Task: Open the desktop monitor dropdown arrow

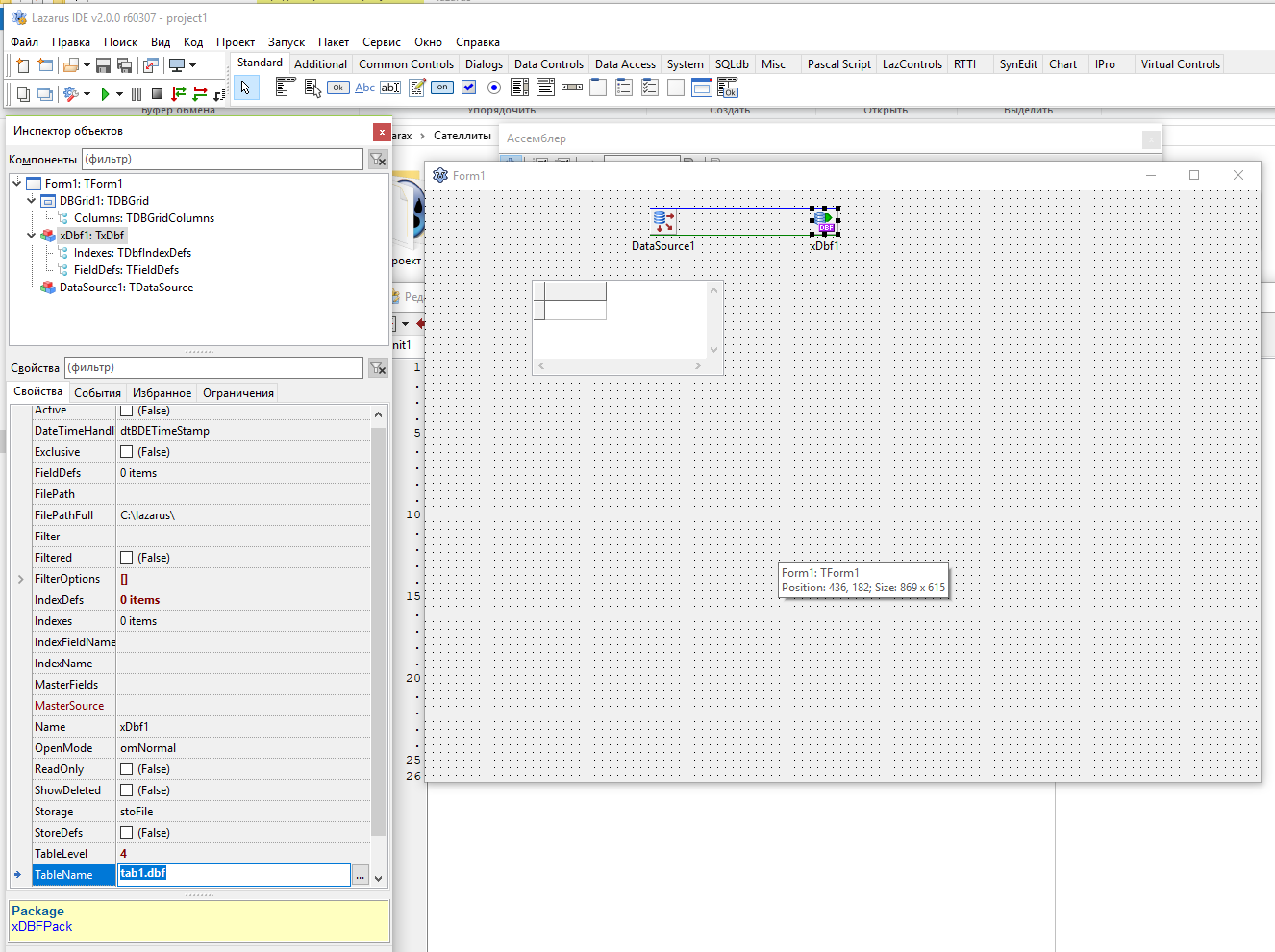Action: (x=192, y=65)
